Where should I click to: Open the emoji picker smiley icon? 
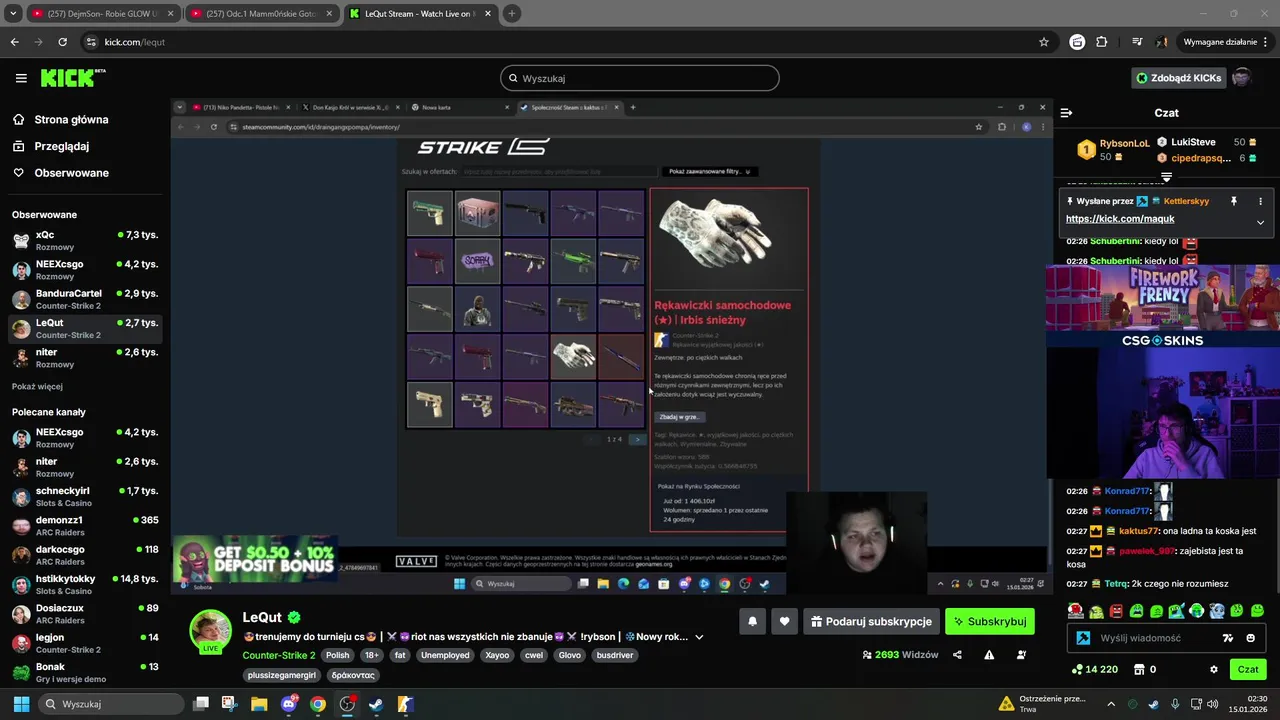click(x=1251, y=638)
